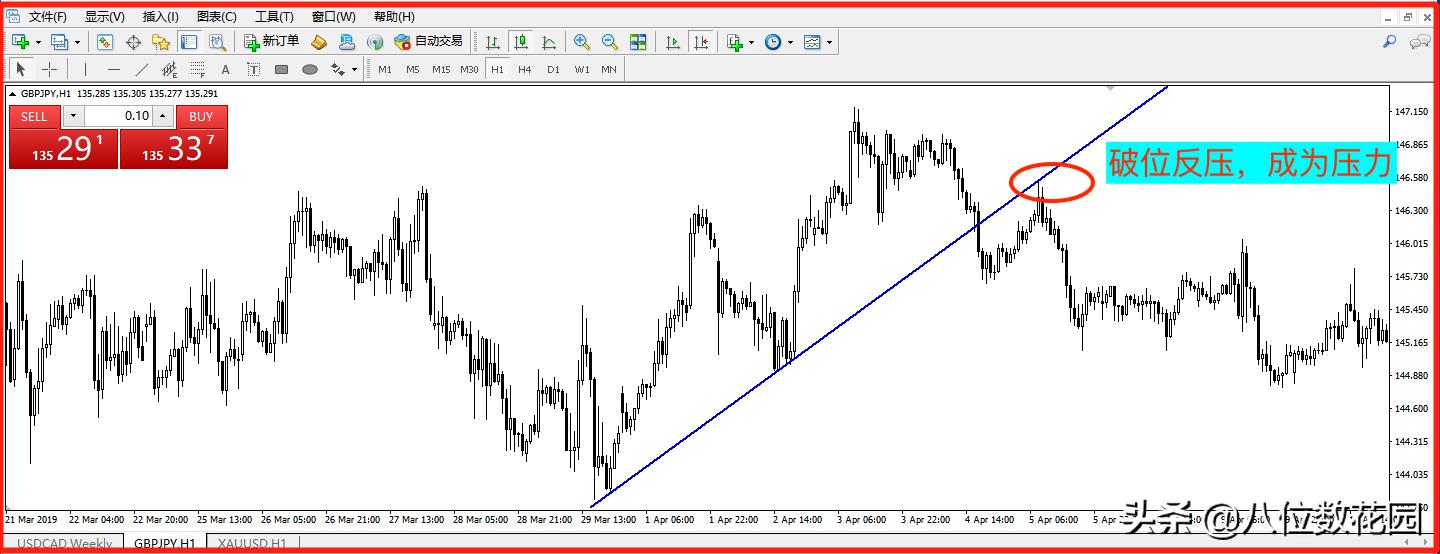Select the MN timeframe button
This screenshot has width=1440, height=554.
[609, 69]
